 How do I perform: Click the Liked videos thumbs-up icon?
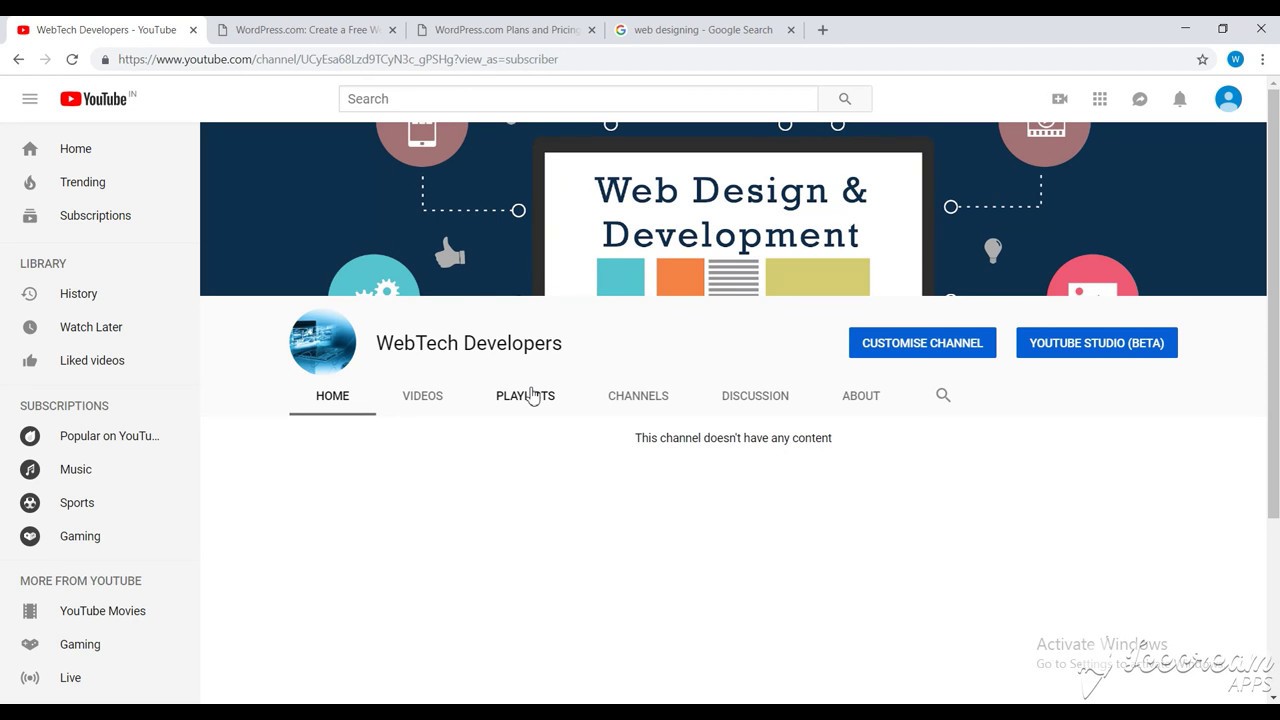click(30, 361)
